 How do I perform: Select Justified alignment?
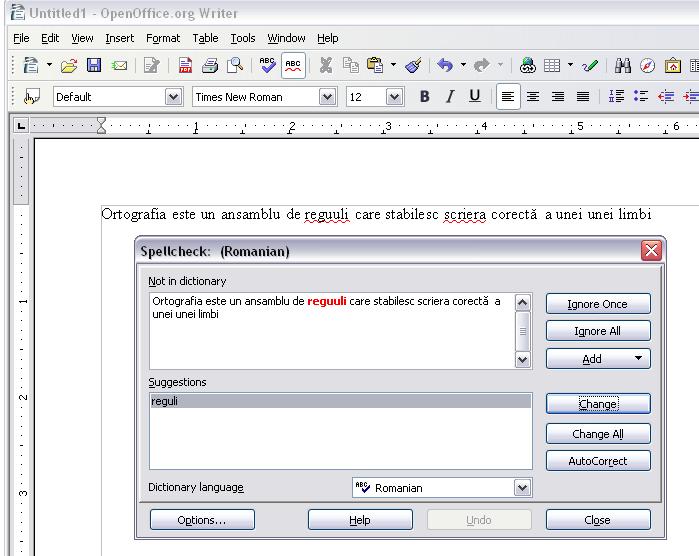click(583, 96)
